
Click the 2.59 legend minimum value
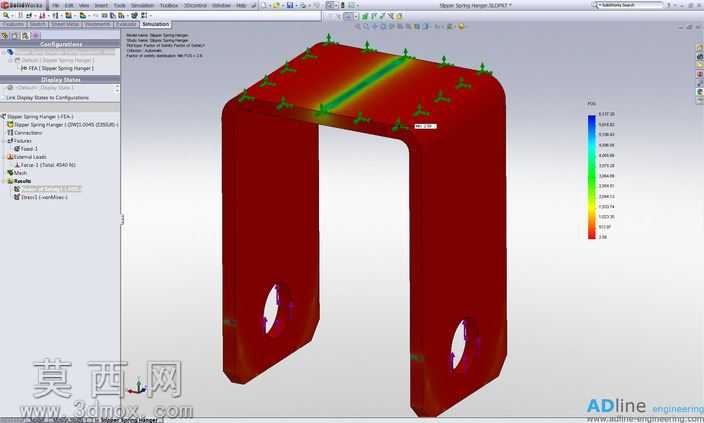click(x=603, y=237)
